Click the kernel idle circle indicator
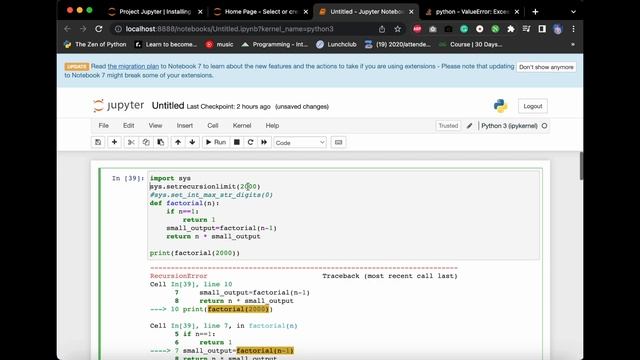This screenshot has height=360, width=640. tap(544, 126)
